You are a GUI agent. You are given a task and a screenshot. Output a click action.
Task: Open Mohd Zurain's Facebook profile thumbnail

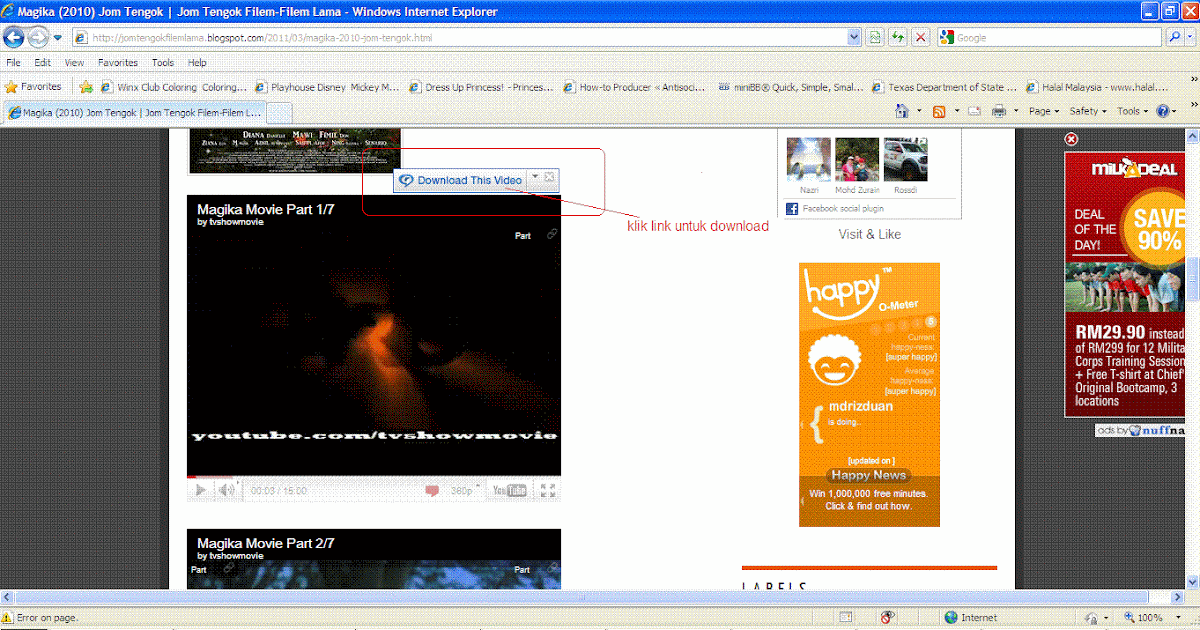(x=857, y=160)
